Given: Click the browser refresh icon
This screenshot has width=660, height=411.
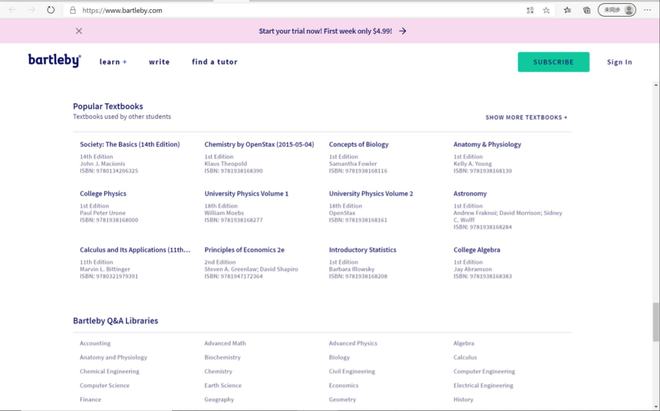Looking at the screenshot, I should click(51, 10).
